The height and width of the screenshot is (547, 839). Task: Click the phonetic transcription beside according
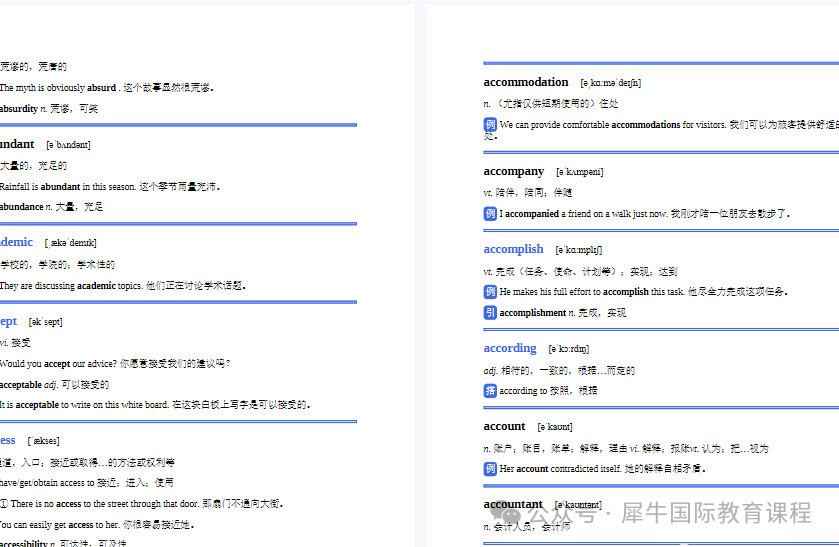pyautogui.click(x=569, y=349)
